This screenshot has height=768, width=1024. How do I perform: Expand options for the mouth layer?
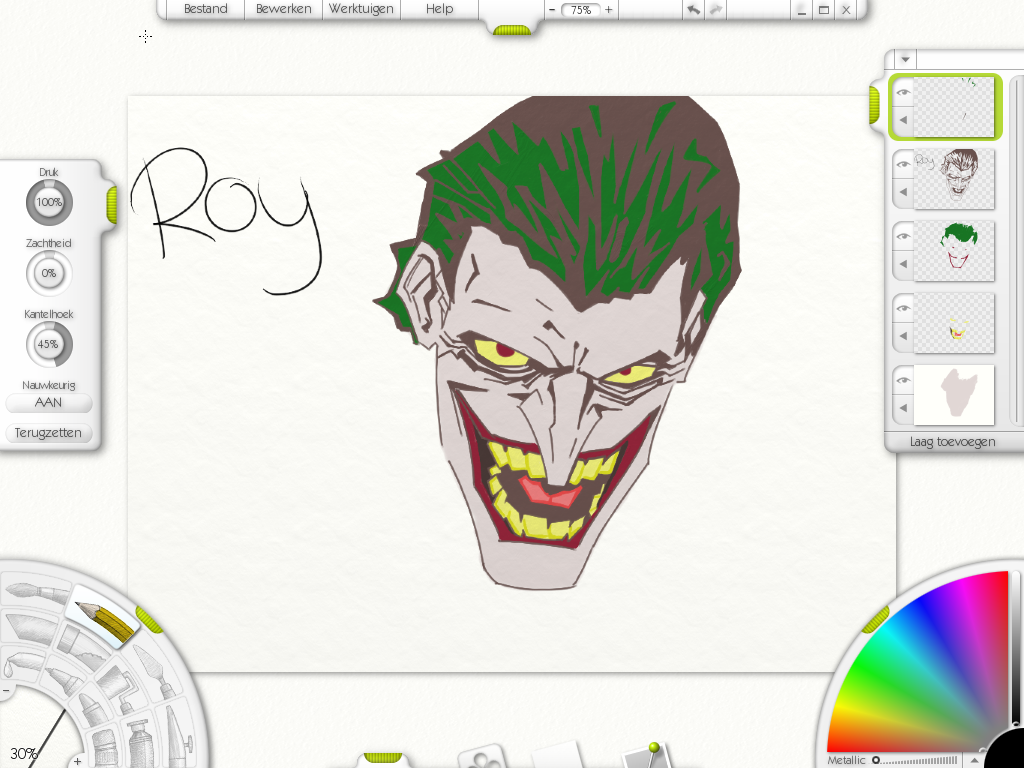click(901, 335)
